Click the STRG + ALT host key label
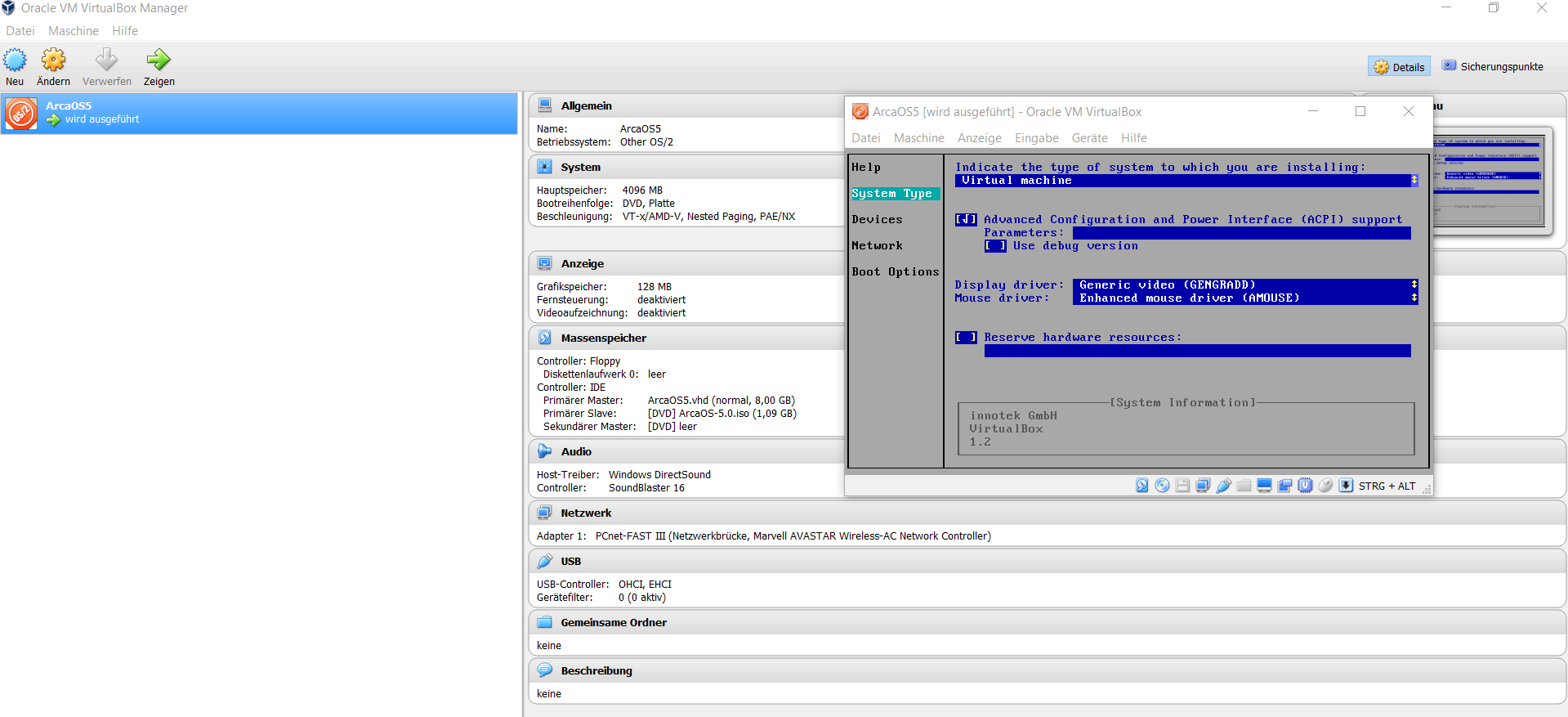This screenshot has height=717, width=1568. (x=1387, y=486)
